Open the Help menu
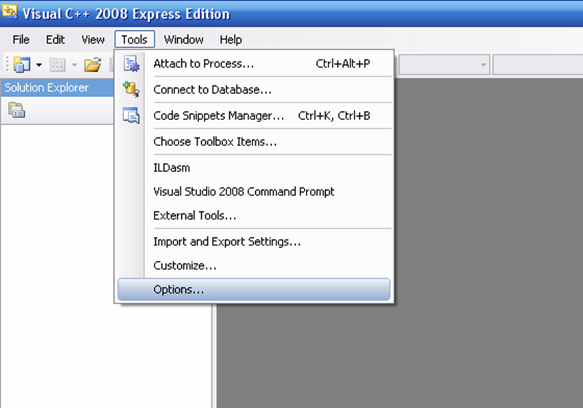583x408 pixels. tap(231, 39)
